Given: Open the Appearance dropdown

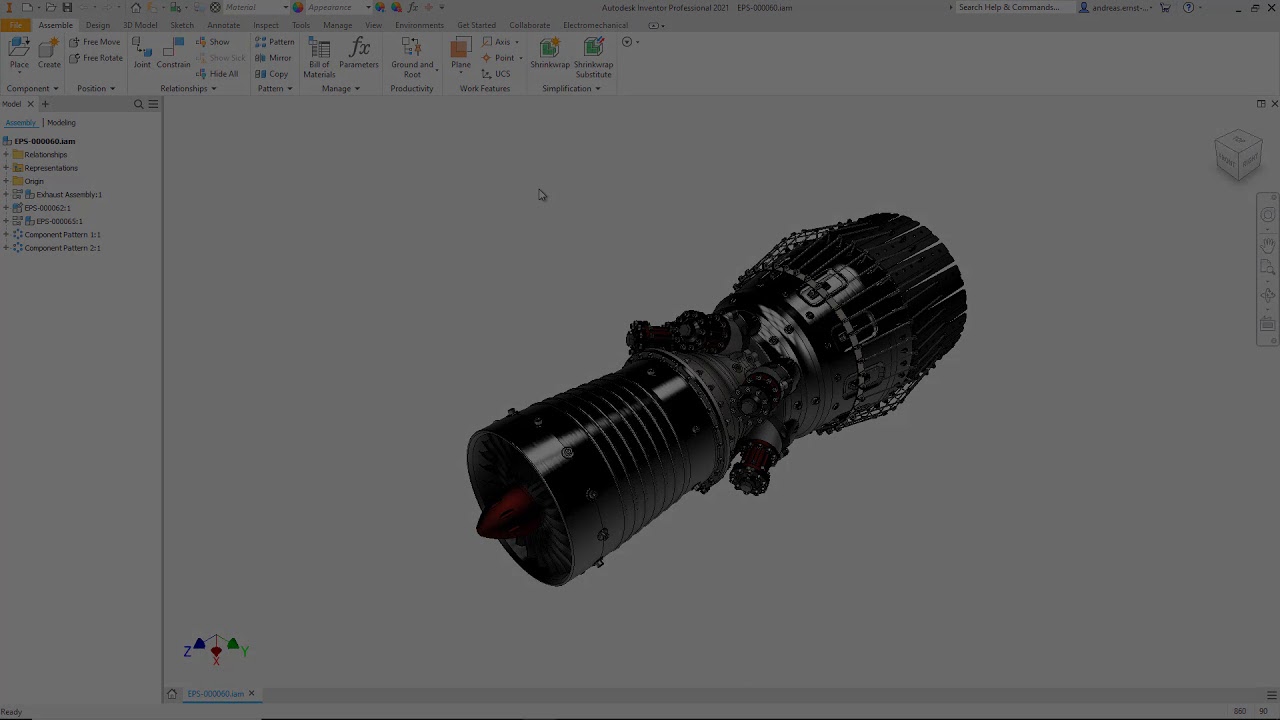Looking at the screenshot, I should click(368, 7).
